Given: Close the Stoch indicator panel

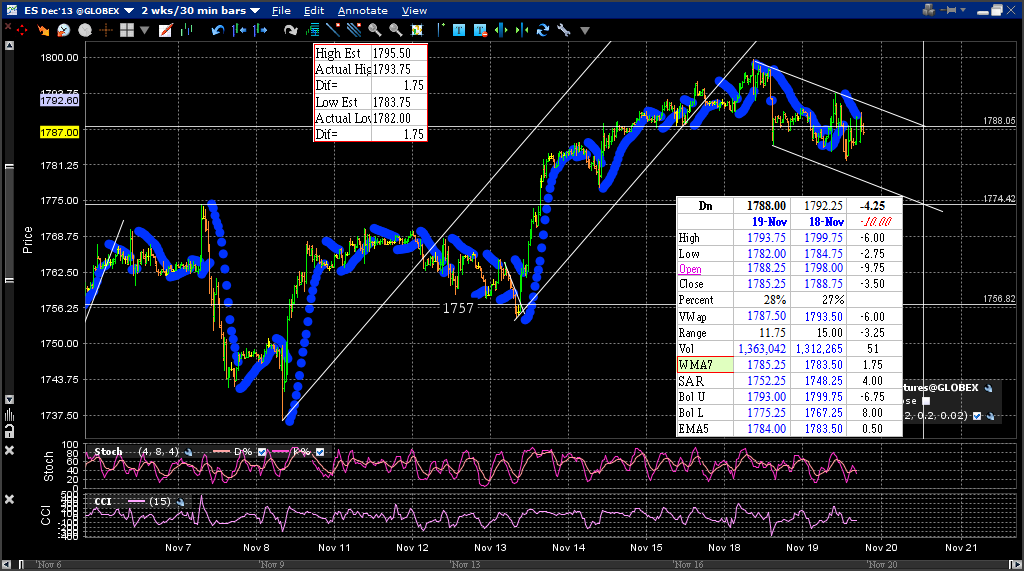Looking at the screenshot, I should point(9,450).
